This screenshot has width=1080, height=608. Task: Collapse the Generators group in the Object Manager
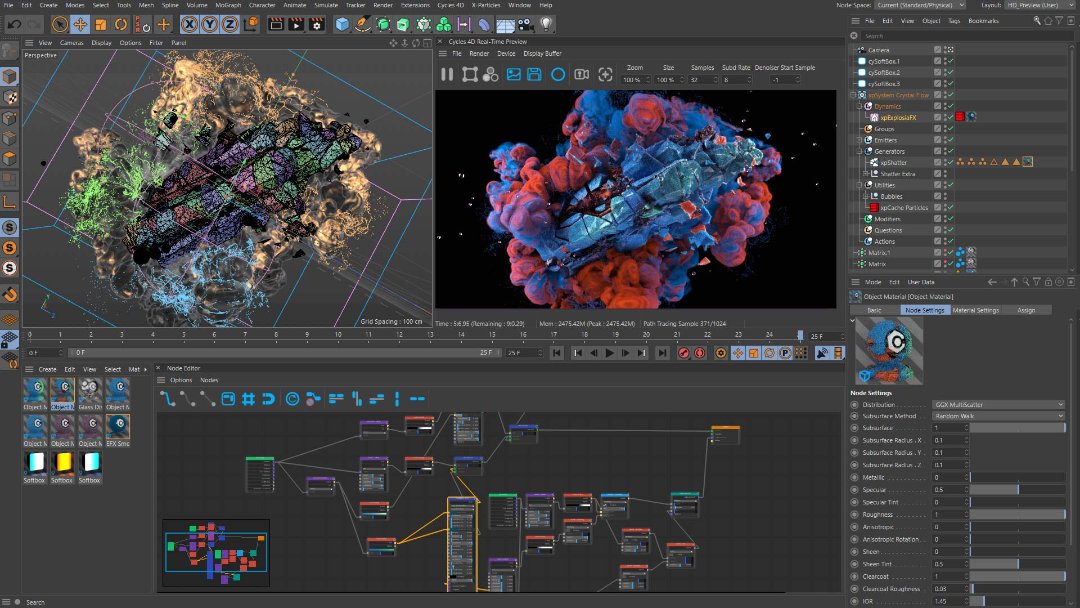tap(858, 151)
